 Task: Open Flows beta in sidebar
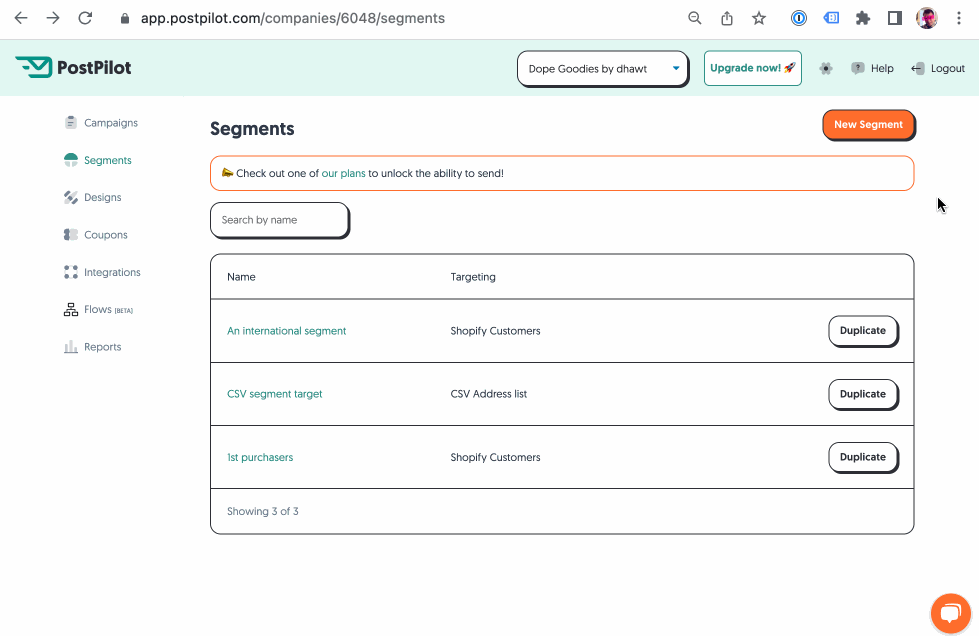coord(99,310)
